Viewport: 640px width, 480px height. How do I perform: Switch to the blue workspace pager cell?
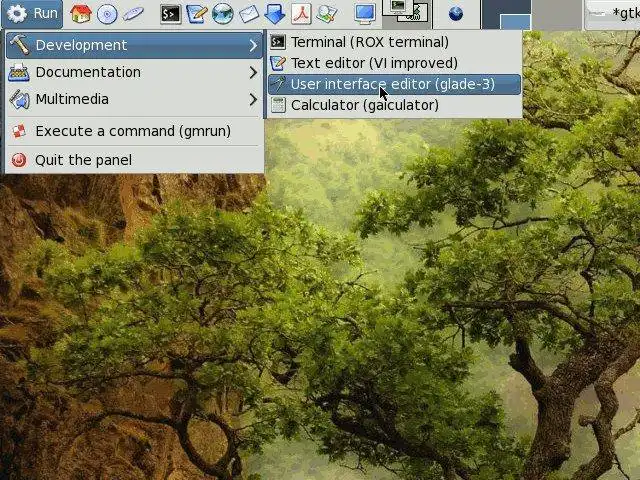(x=506, y=14)
